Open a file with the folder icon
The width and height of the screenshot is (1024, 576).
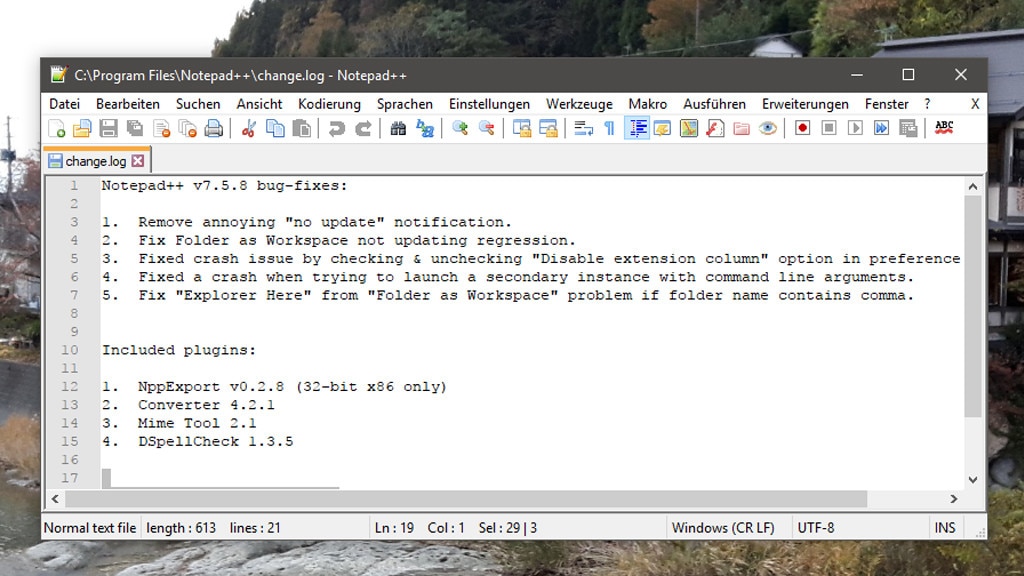point(82,128)
